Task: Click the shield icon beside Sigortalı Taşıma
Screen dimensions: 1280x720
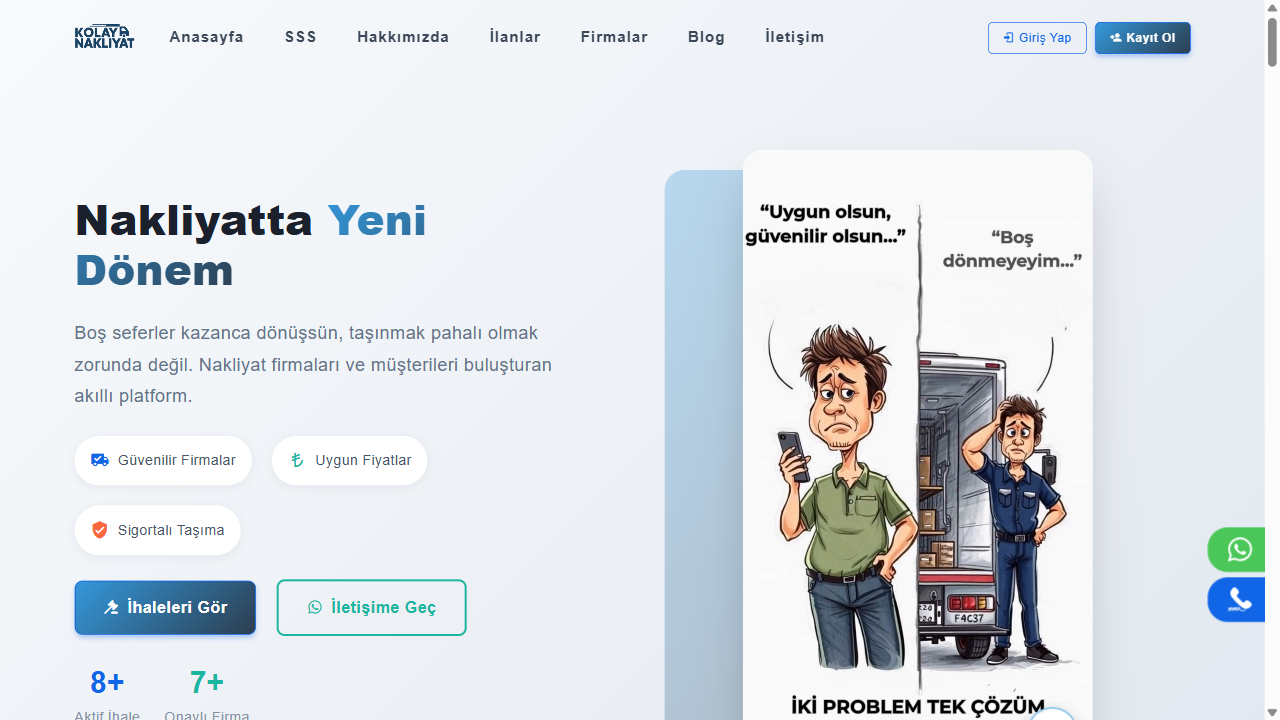Action: (x=99, y=530)
